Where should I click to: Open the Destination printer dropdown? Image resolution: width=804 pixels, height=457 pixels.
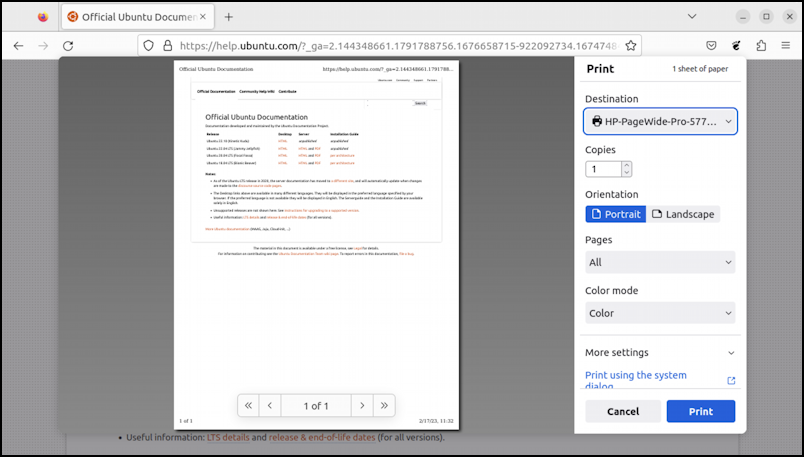[660, 122]
